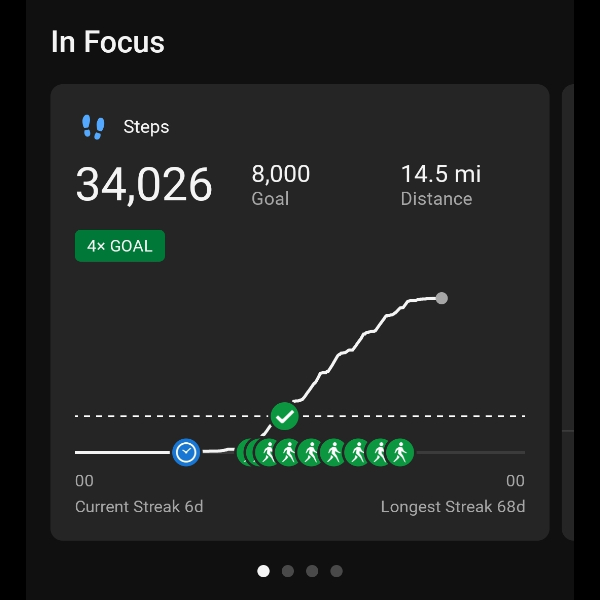Click the 14.5 mi Distance value
600x600 pixels.
pos(440,174)
